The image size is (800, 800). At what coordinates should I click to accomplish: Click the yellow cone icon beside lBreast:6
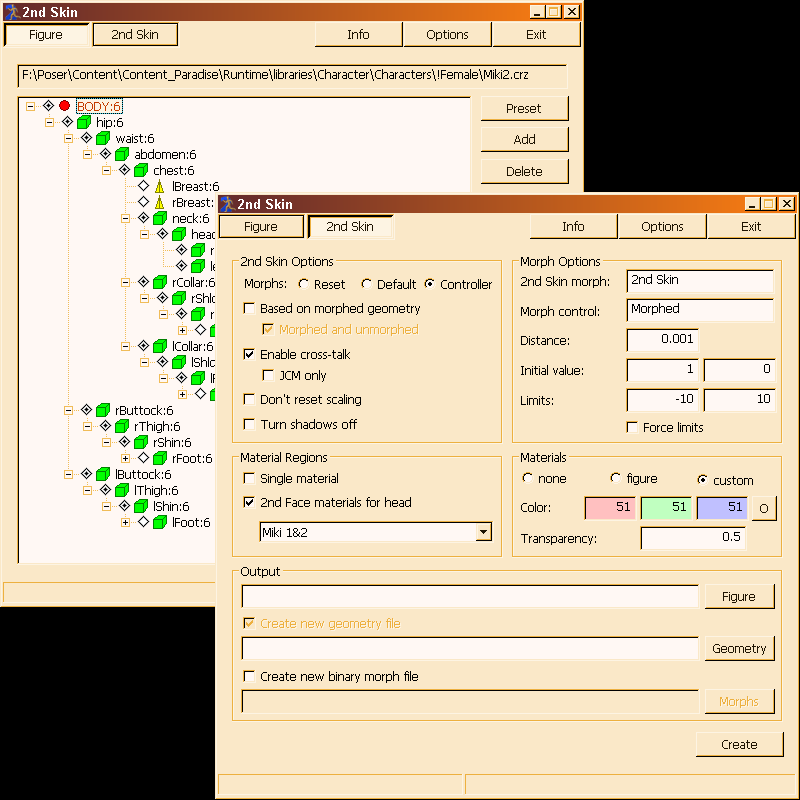[160, 186]
